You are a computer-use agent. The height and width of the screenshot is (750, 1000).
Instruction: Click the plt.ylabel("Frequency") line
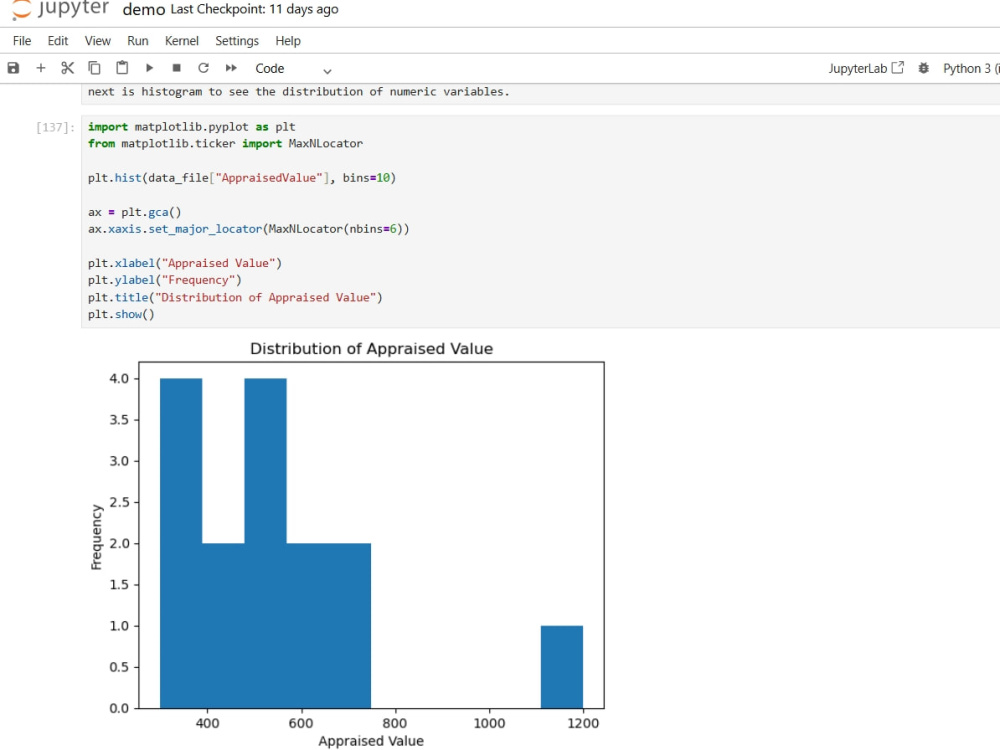pyautogui.click(x=165, y=280)
